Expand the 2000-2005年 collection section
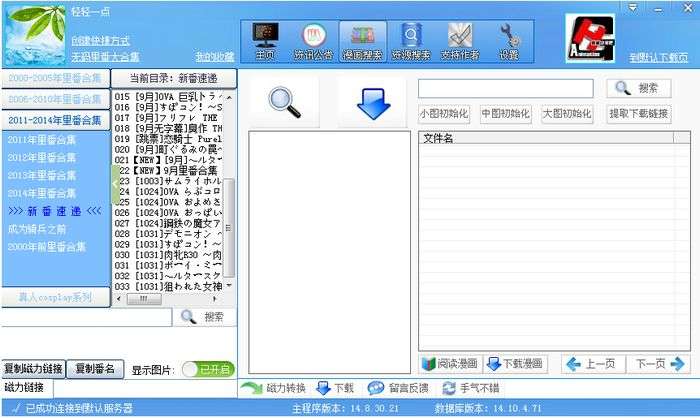Screen dimensions: 700x418 point(55,78)
